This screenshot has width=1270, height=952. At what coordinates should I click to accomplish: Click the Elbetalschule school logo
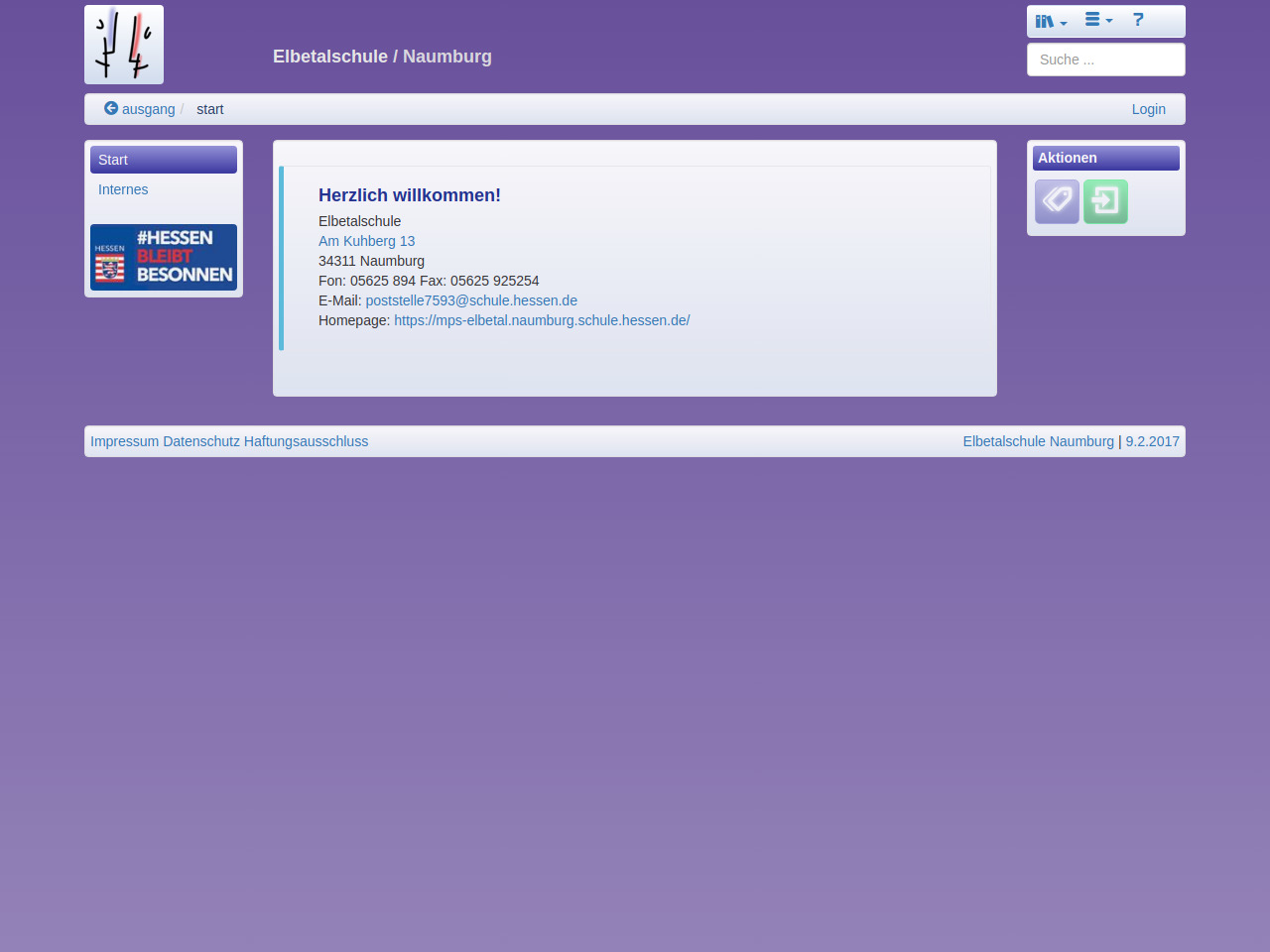click(124, 45)
